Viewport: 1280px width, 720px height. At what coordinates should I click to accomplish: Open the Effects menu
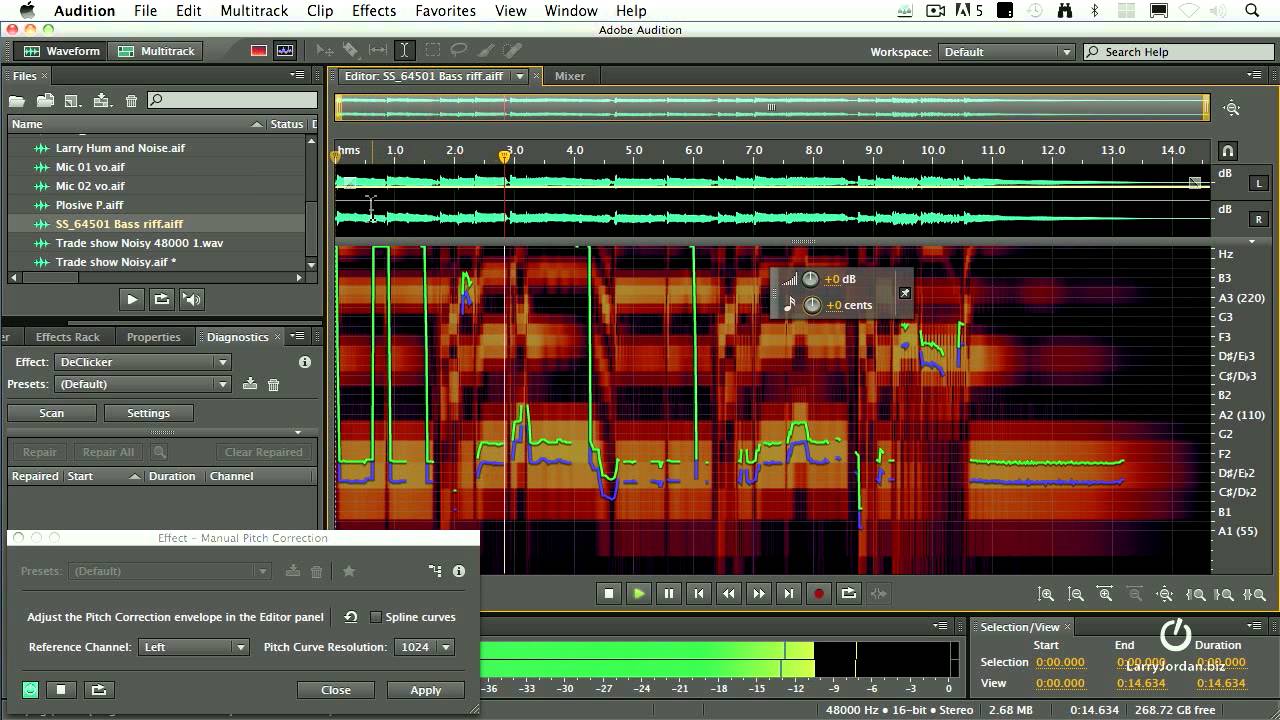(x=374, y=11)
